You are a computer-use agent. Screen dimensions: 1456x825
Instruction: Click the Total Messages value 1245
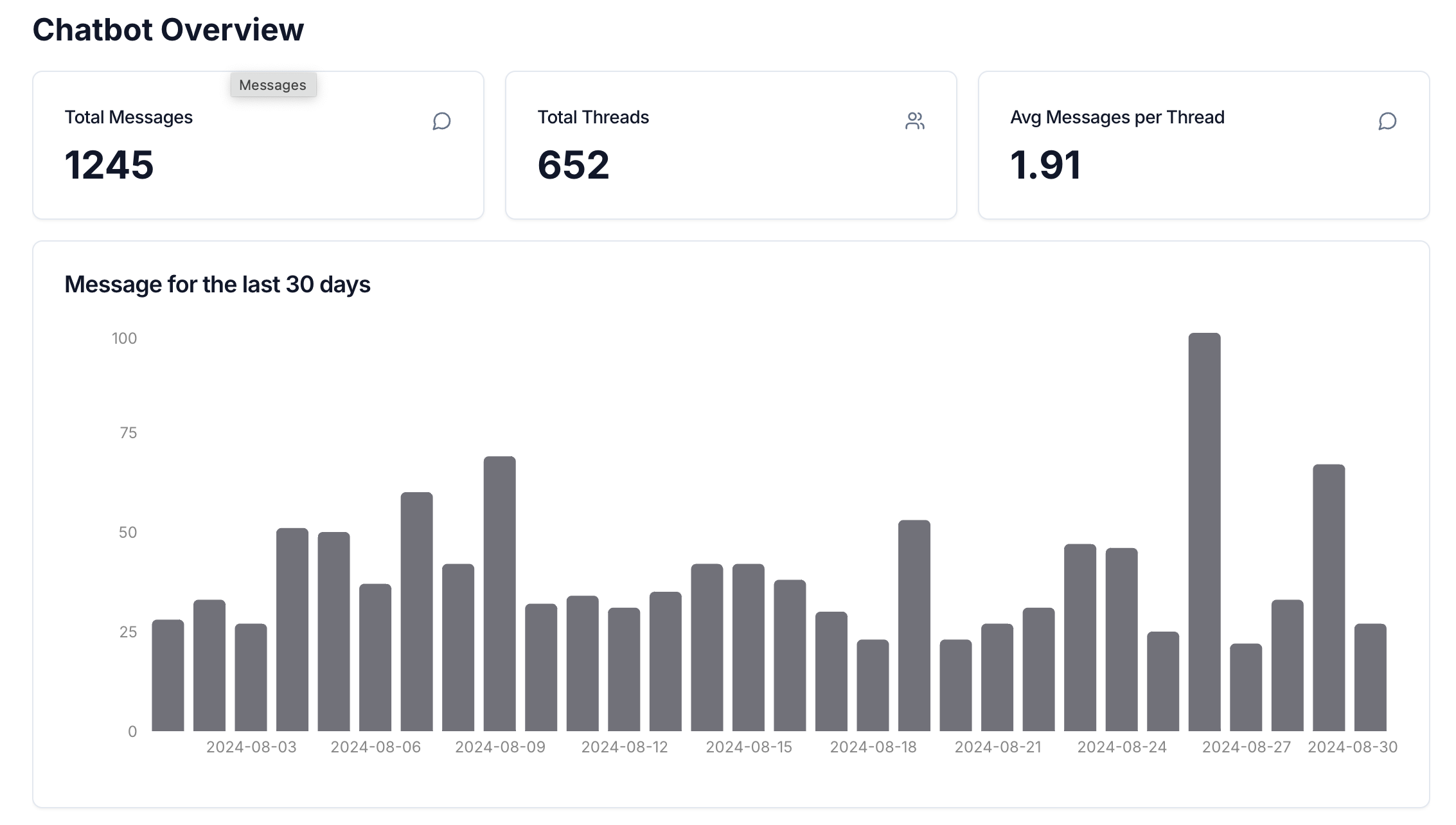tap(109, 164)
